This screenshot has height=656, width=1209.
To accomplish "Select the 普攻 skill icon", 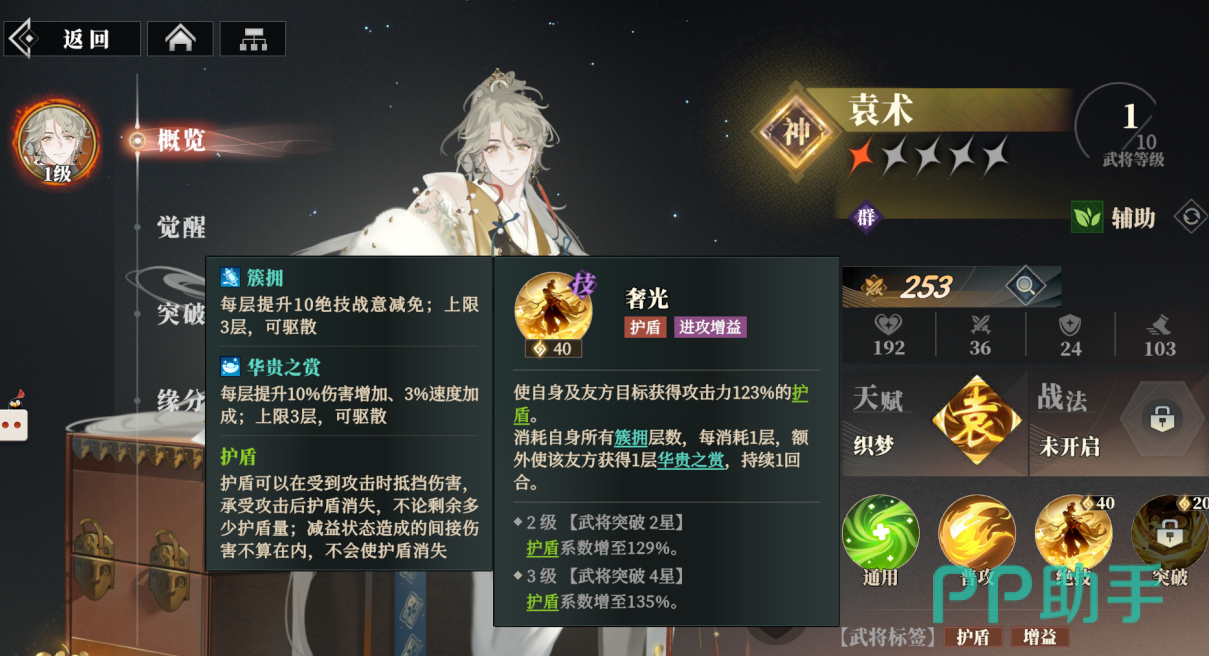I will pyautogui.click(x=976, y=534).
